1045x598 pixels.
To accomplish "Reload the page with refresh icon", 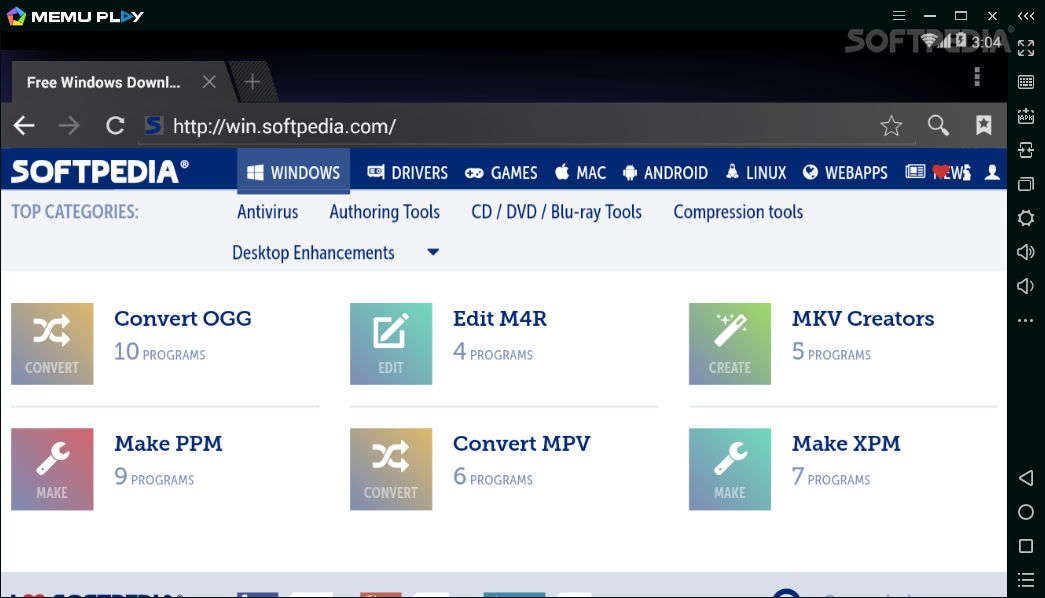I will coord(115,125).
